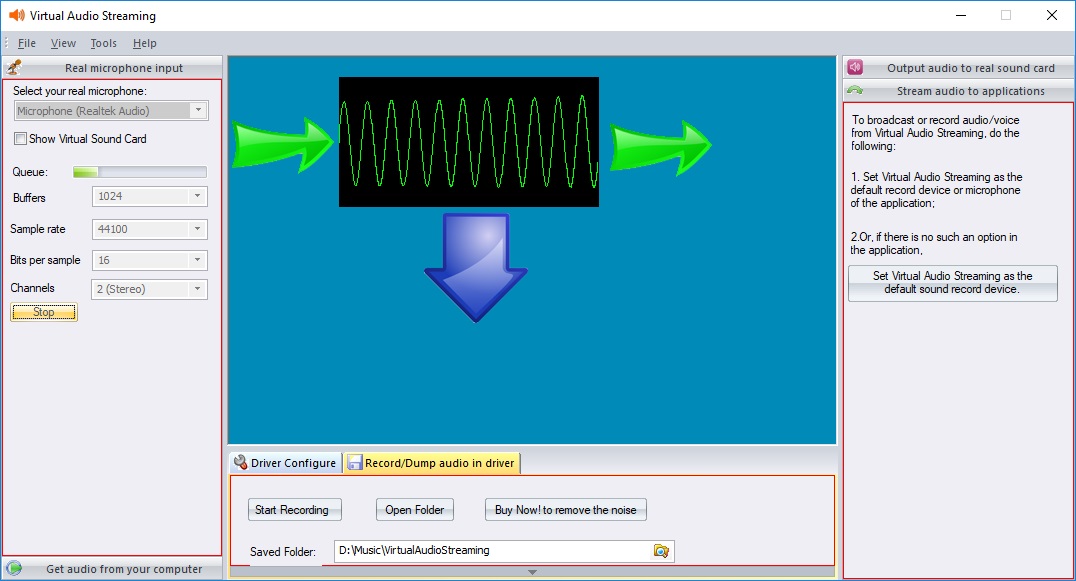Open the Tools menu
The image size is (1076, 581).
103,43
